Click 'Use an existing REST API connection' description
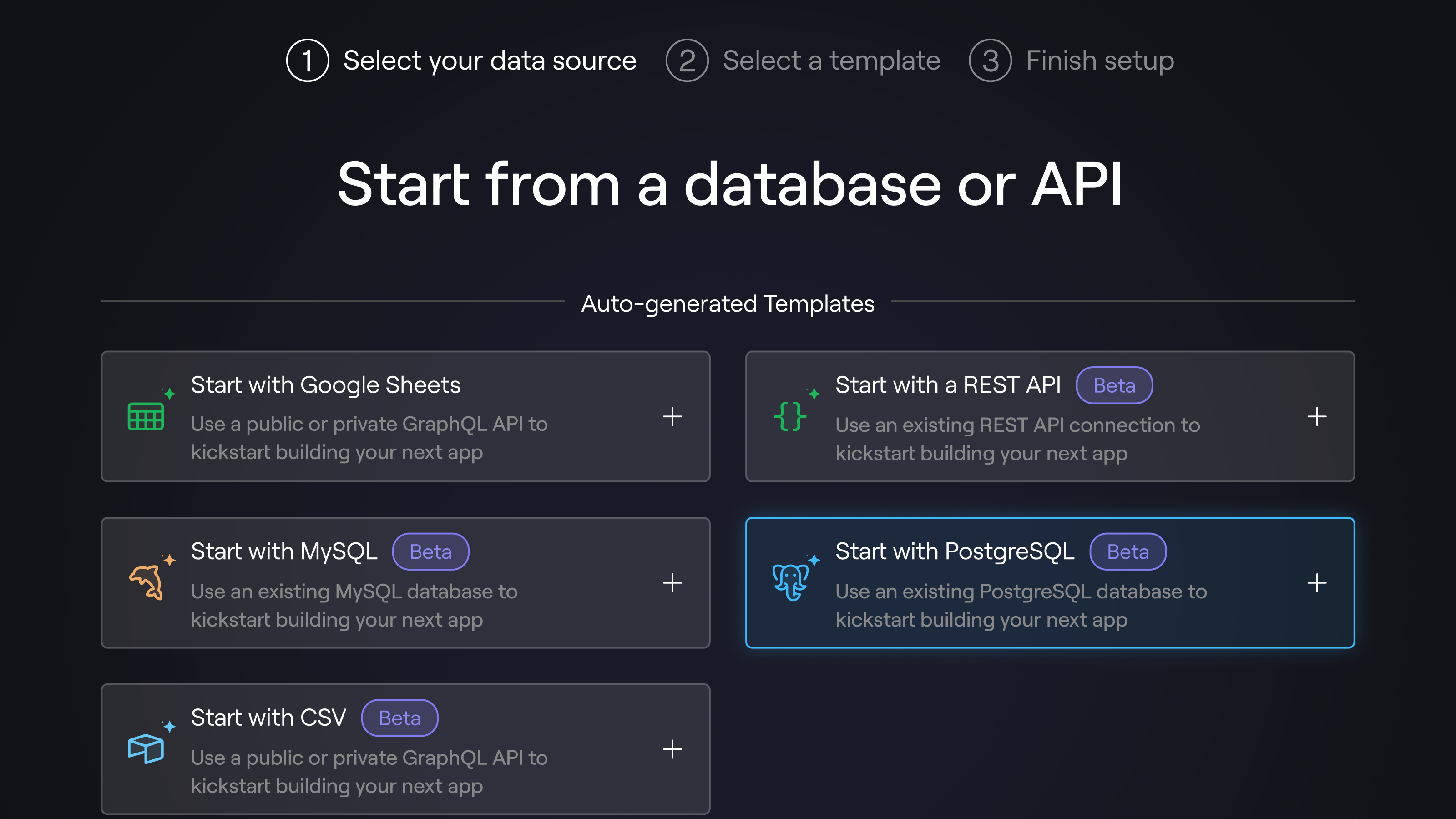 pos(1017,439)
